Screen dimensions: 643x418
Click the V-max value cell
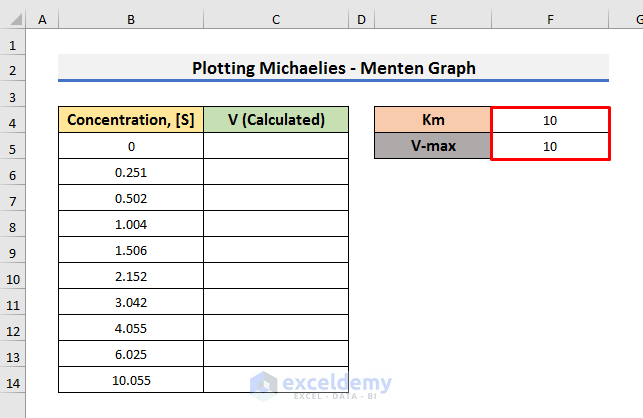click(x=550, y=146)
